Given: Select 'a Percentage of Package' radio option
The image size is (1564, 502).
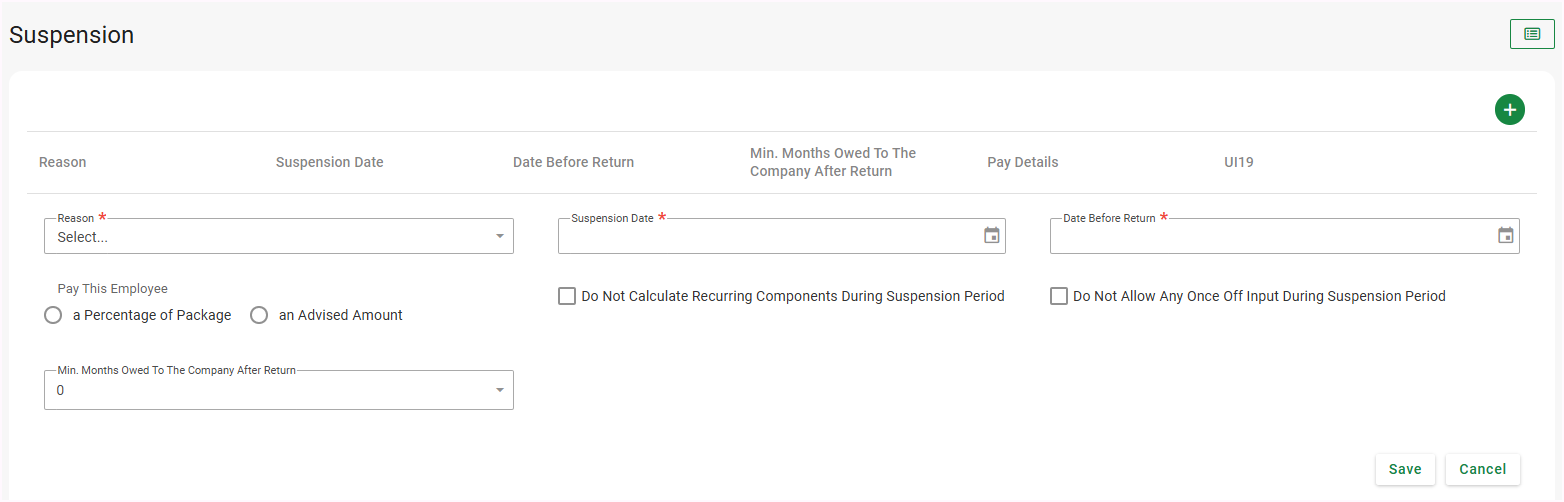Looking at the screenshot, I should (54, 315).
